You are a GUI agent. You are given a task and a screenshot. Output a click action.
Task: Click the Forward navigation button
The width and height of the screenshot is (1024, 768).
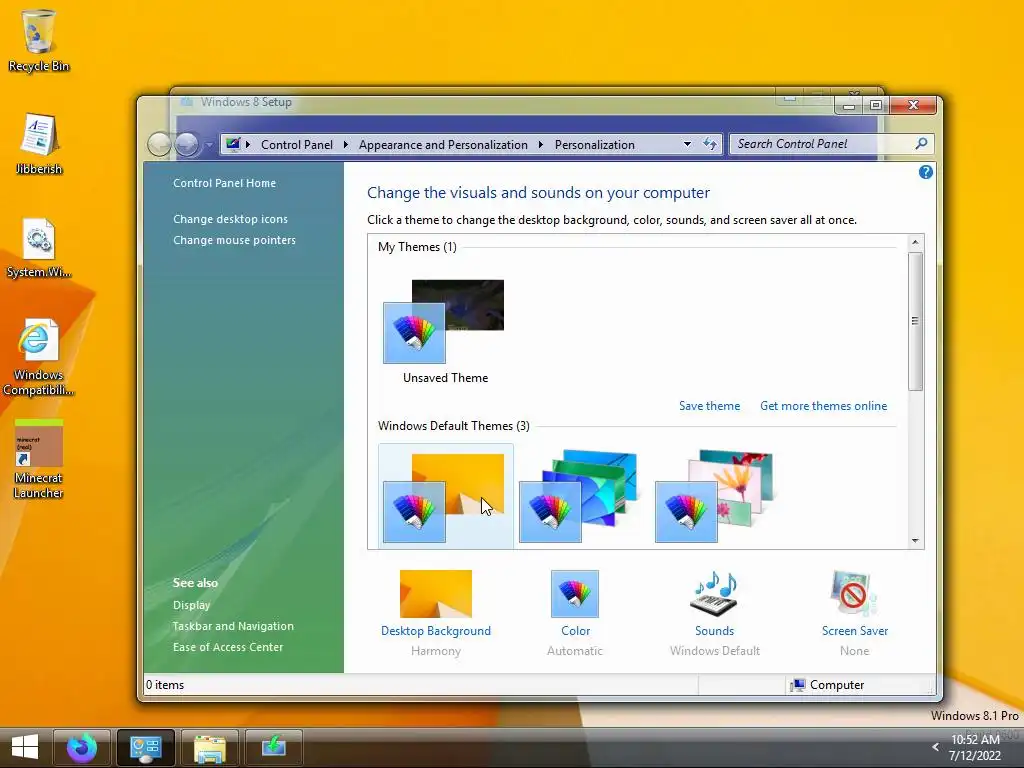coord(187,144)
